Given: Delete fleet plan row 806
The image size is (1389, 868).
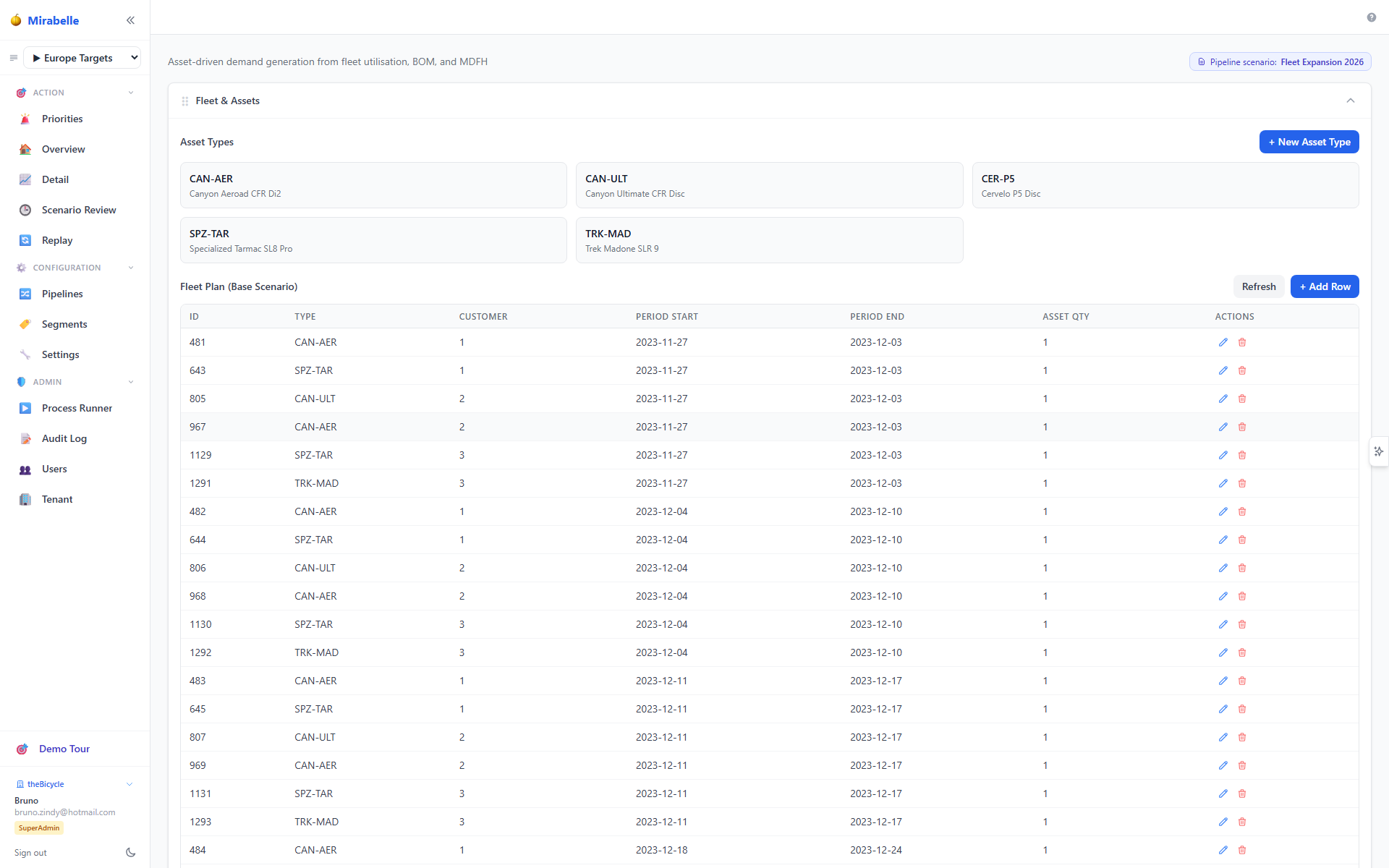Looking at the screenshot, I should pos(1242,568).
